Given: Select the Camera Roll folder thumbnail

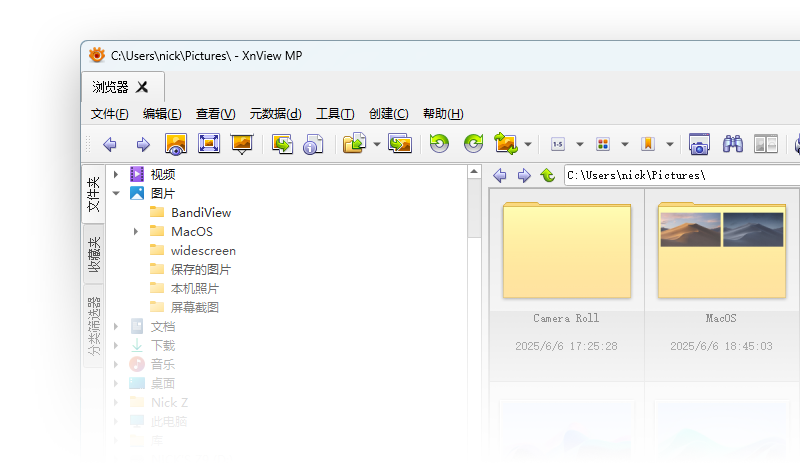Looking at the screenshot, I should (x=566, y=250).
